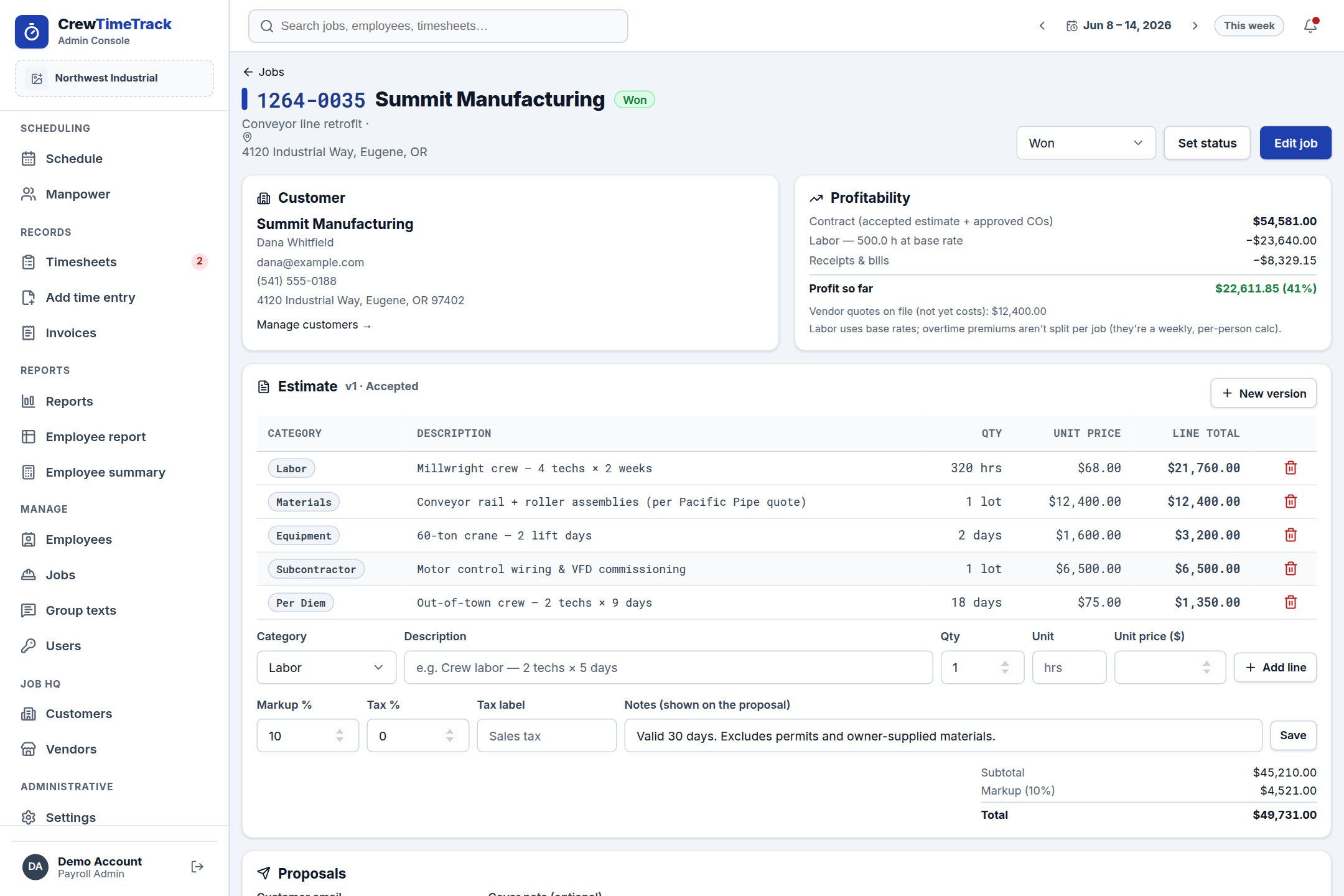
Task: Click the Qty stepper arrows
Action: [x=1005, y=668]
